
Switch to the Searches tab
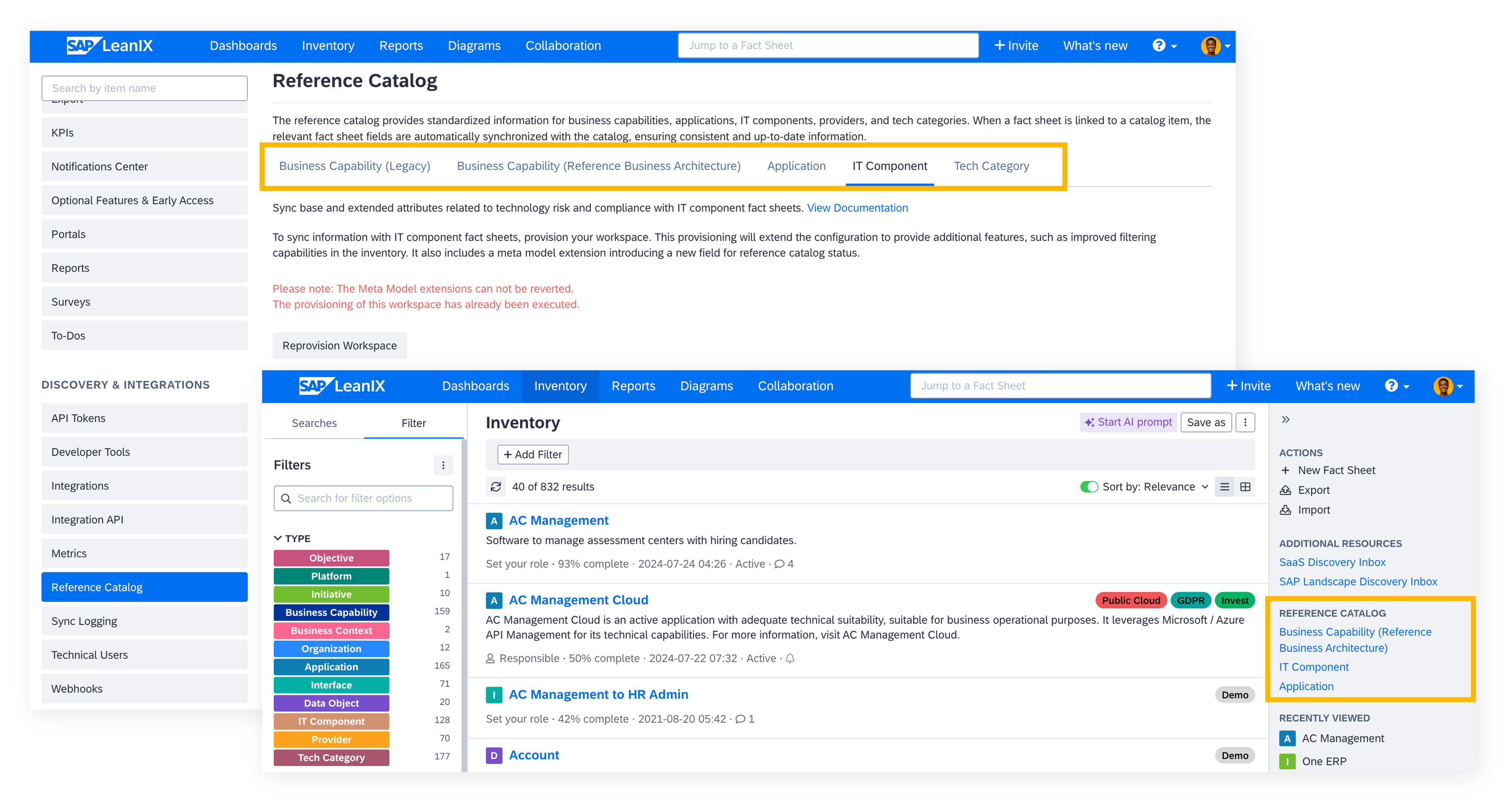(314, 423)
